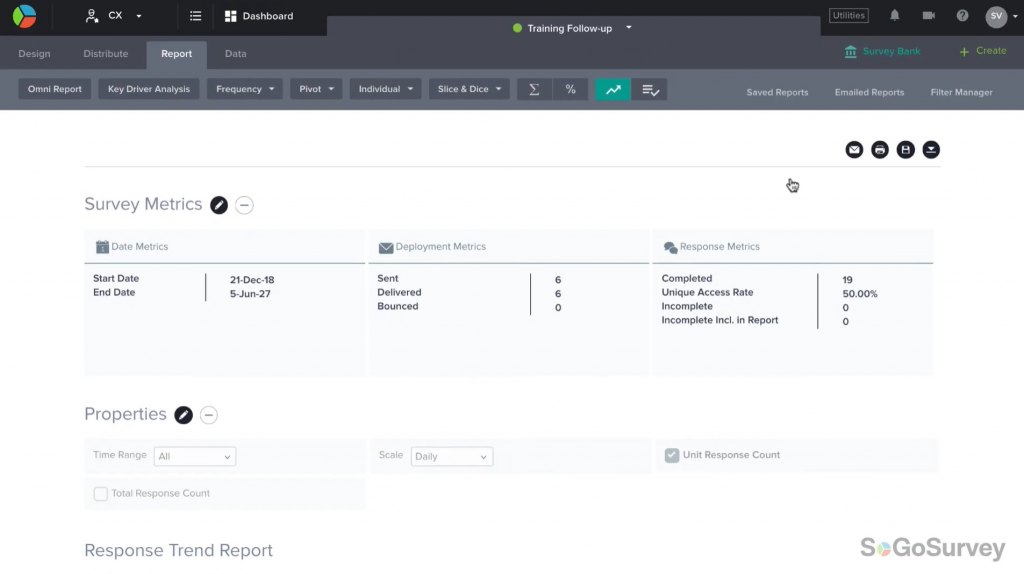Click Create new survey

(983, 51)
